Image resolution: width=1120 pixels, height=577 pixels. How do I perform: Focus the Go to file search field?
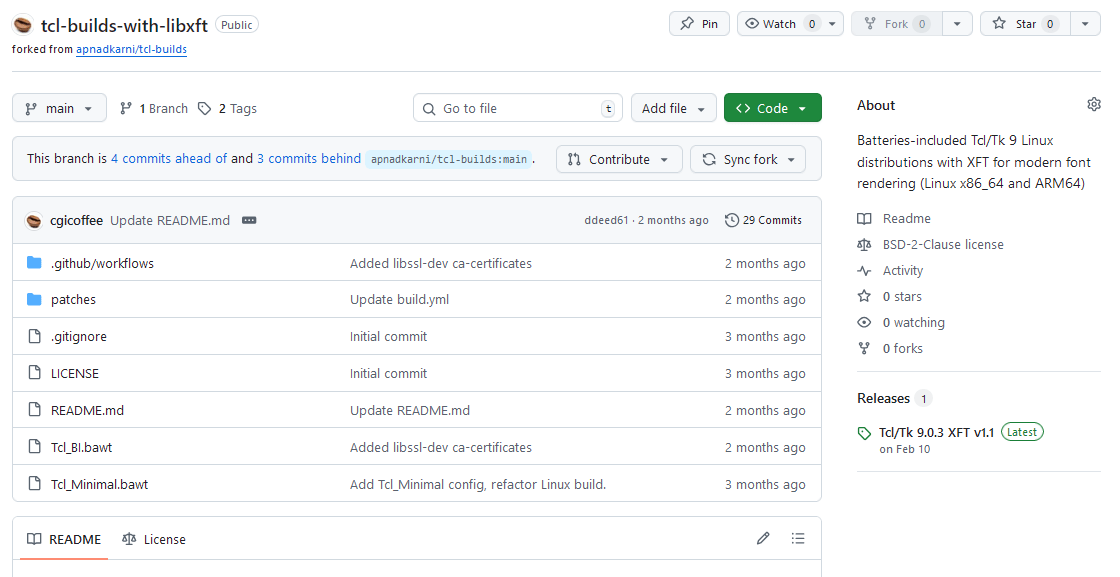517,108
